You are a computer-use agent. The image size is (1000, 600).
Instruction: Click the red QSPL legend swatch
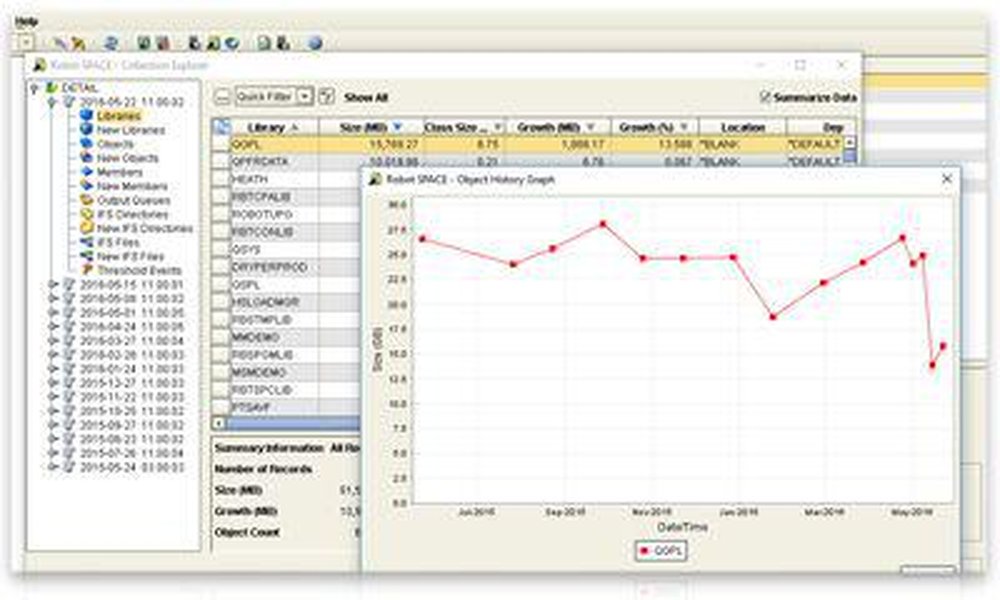point(643,550)
